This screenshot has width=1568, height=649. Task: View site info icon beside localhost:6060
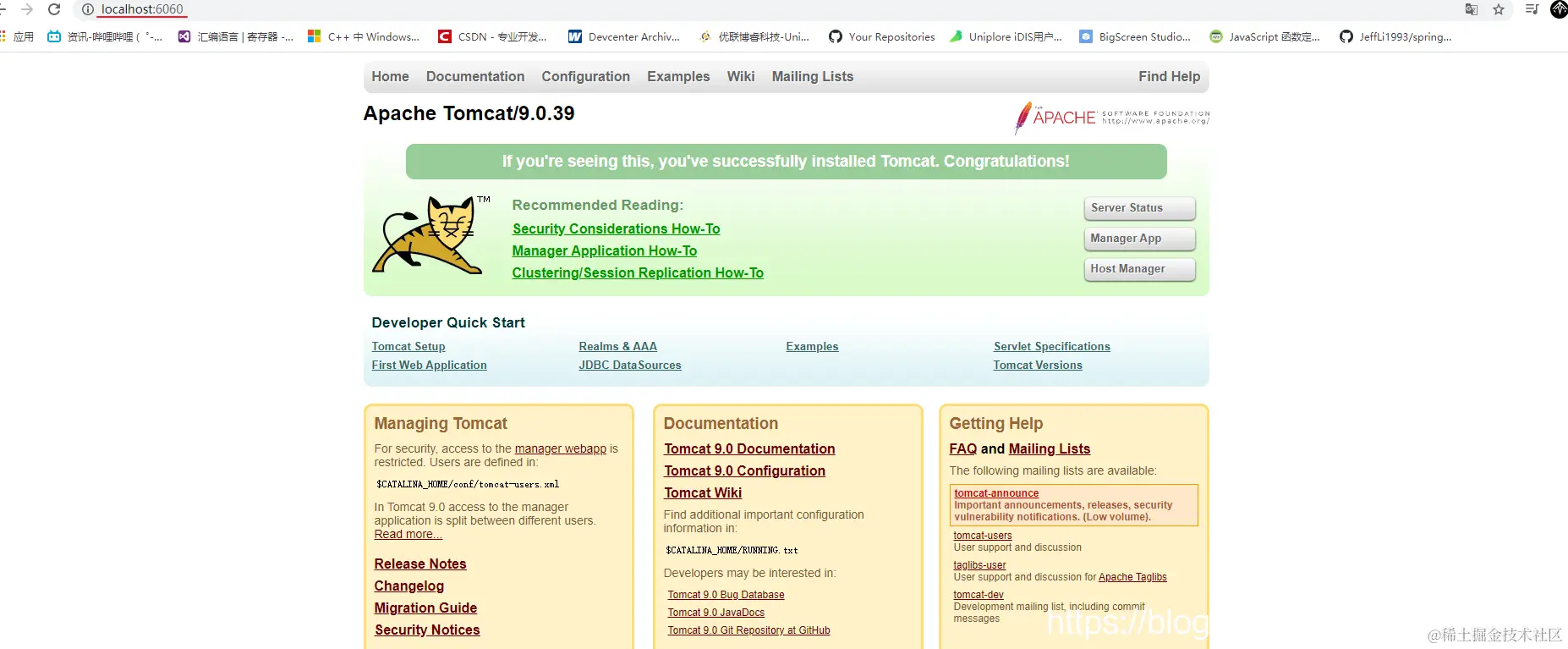coord(87,9)
